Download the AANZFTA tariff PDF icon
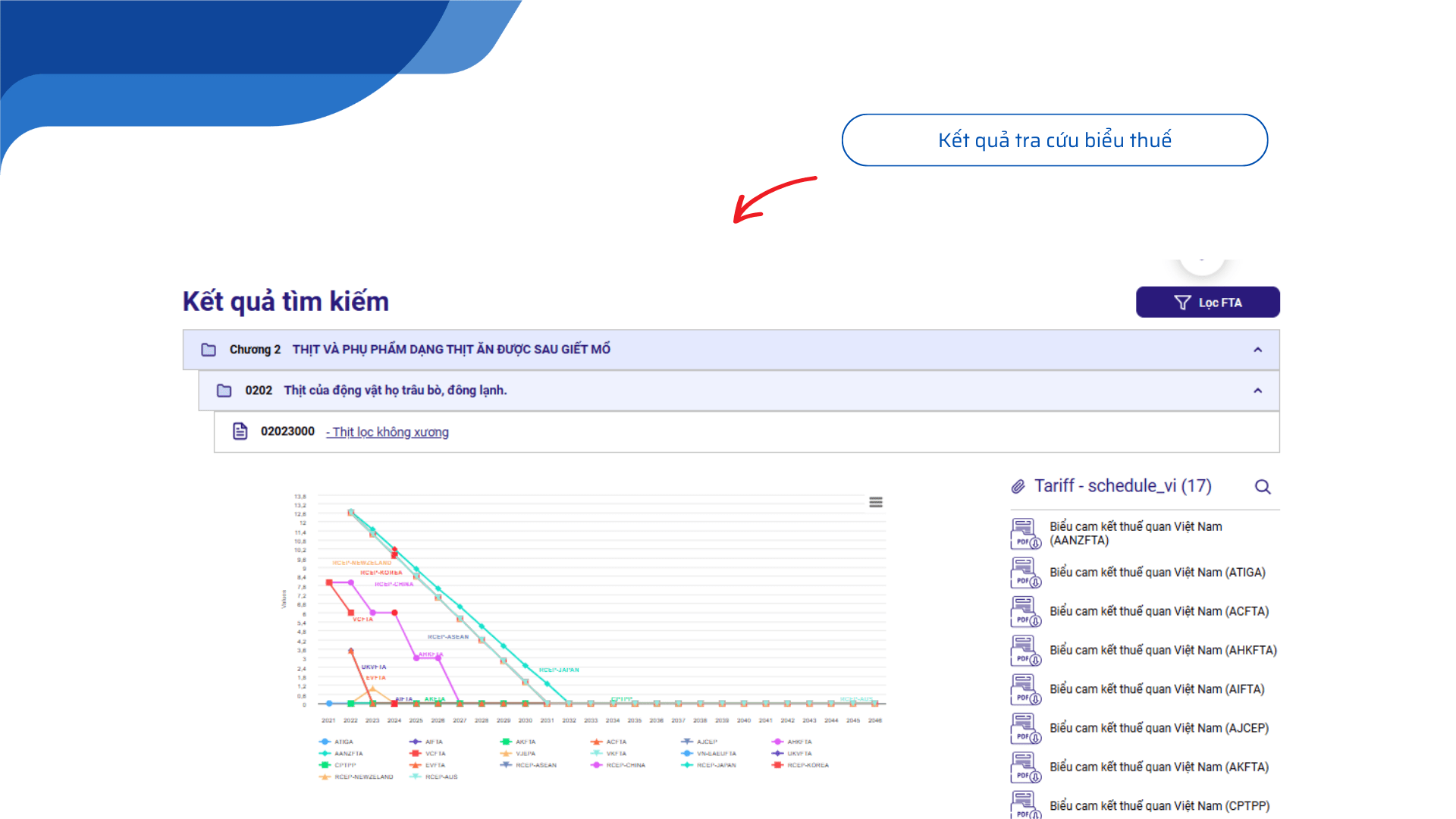1456x819 pixels. (1025, 534)
